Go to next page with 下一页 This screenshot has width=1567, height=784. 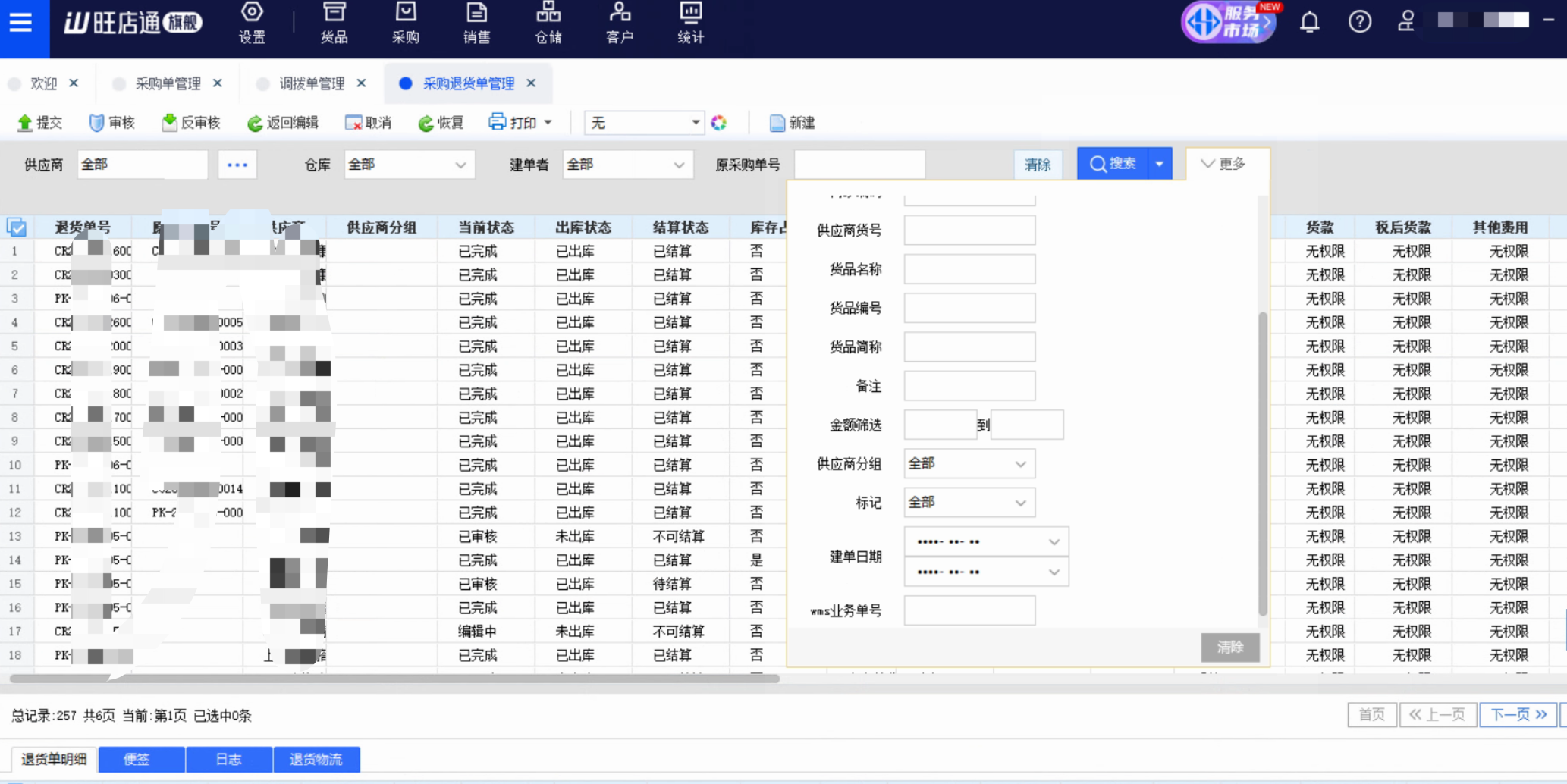(x=1518, y=714)
